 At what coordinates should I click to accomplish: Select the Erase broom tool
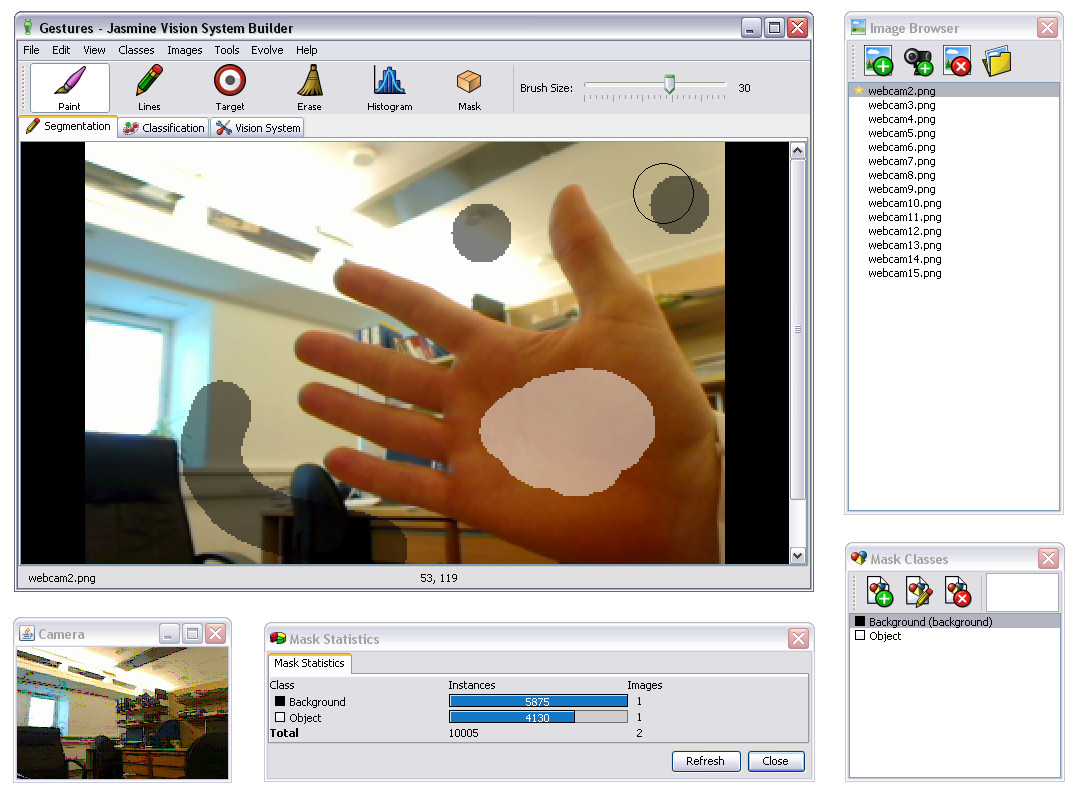coord(309,87)
